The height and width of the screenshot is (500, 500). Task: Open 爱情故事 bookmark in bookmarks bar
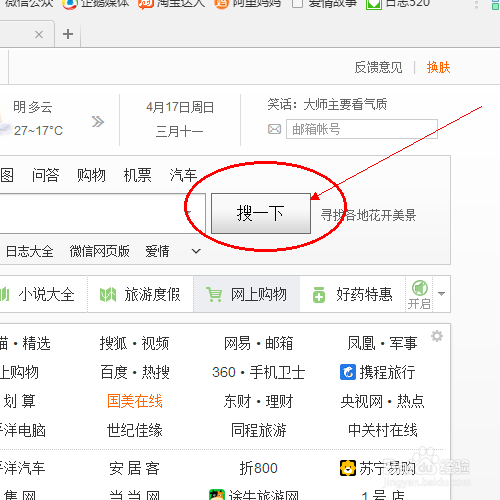click(x=324, y=3)
